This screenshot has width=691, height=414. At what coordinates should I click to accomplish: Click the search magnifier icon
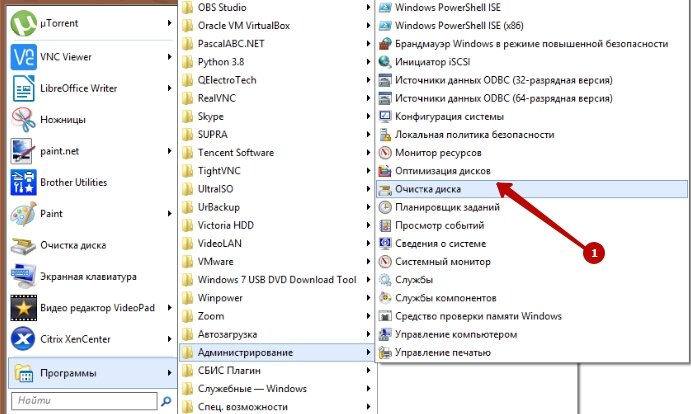(x=166, y=401)
